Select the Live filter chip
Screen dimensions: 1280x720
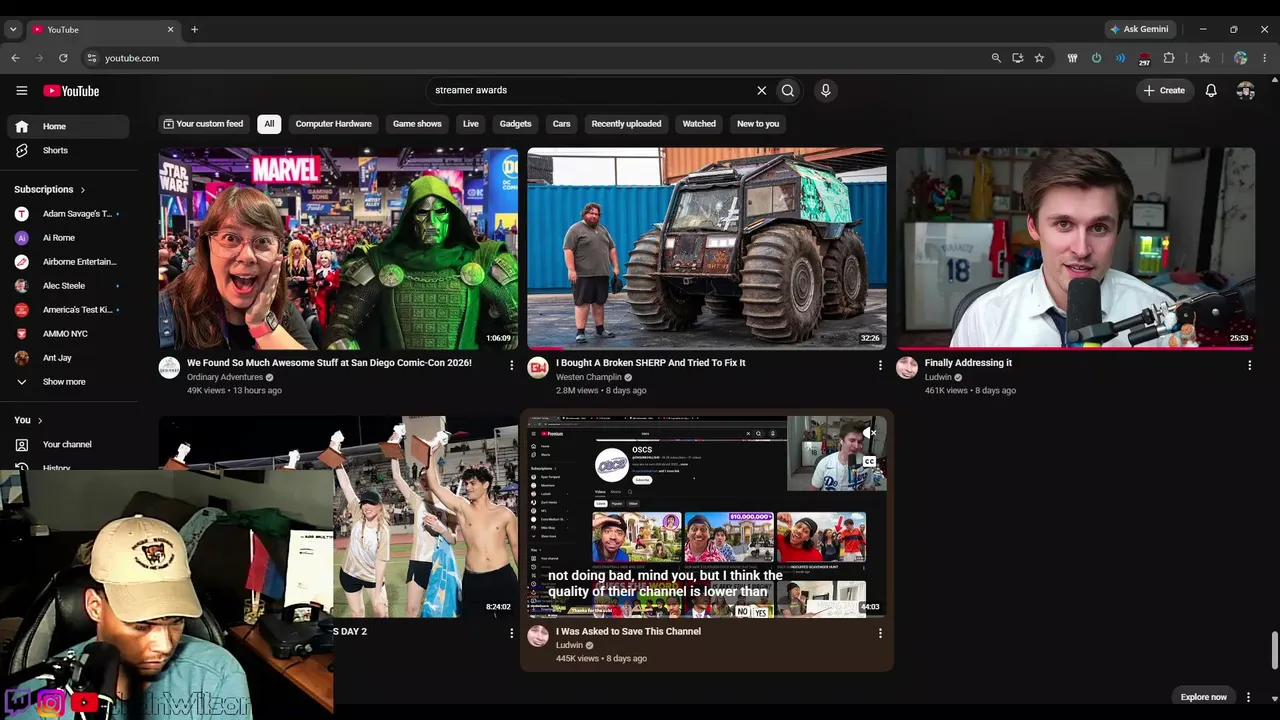(x=471, y=124)
